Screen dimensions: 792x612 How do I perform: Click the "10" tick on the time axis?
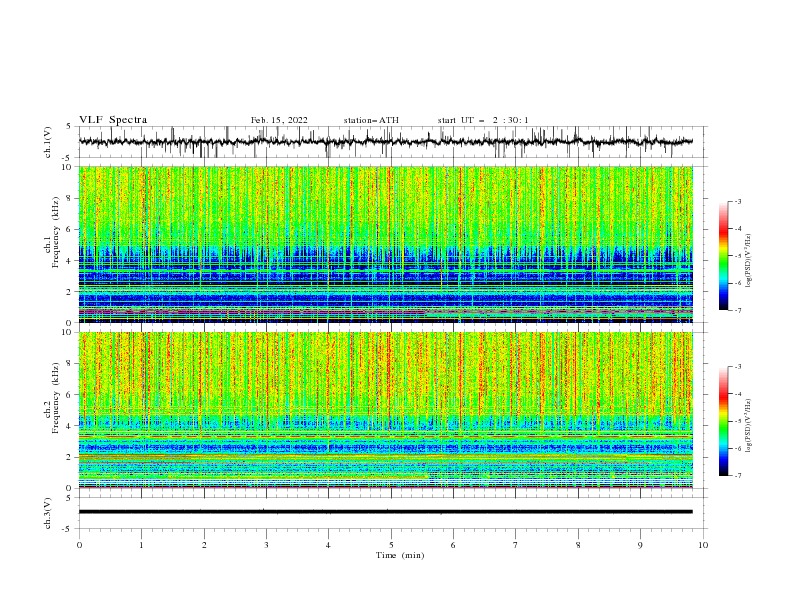click(703, 545)
